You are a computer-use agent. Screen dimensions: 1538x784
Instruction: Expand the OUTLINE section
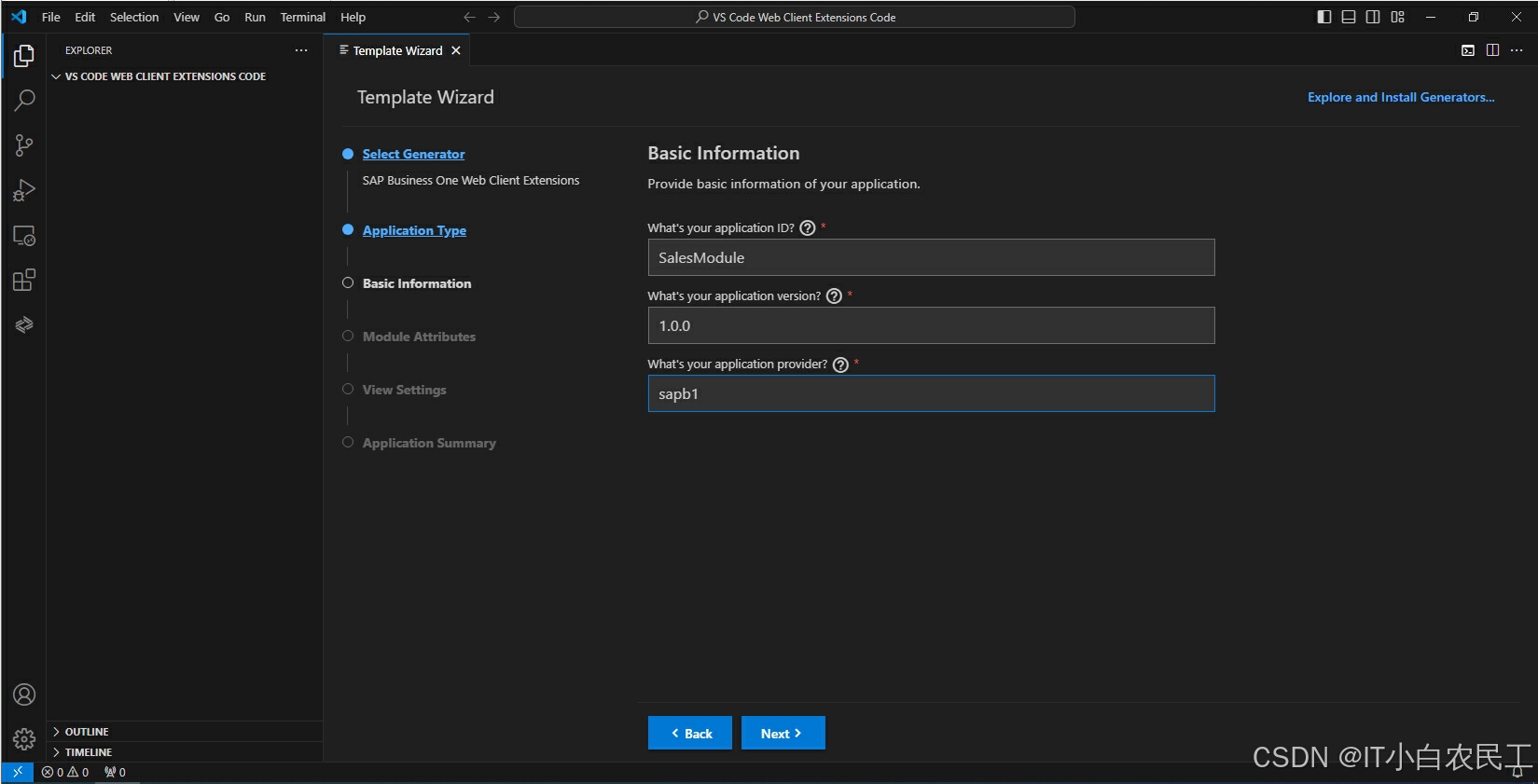[x=185, y=732]
